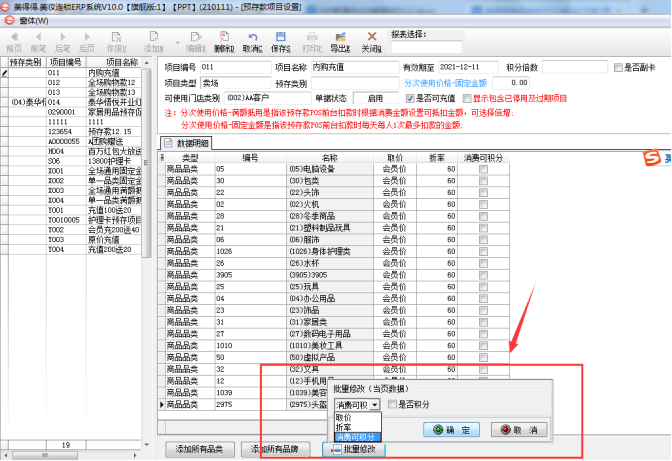The width and height of the screenshot is (672, 461).
Task: Click the export 导出 toolbar icon
Action: (x=341, y=37)
